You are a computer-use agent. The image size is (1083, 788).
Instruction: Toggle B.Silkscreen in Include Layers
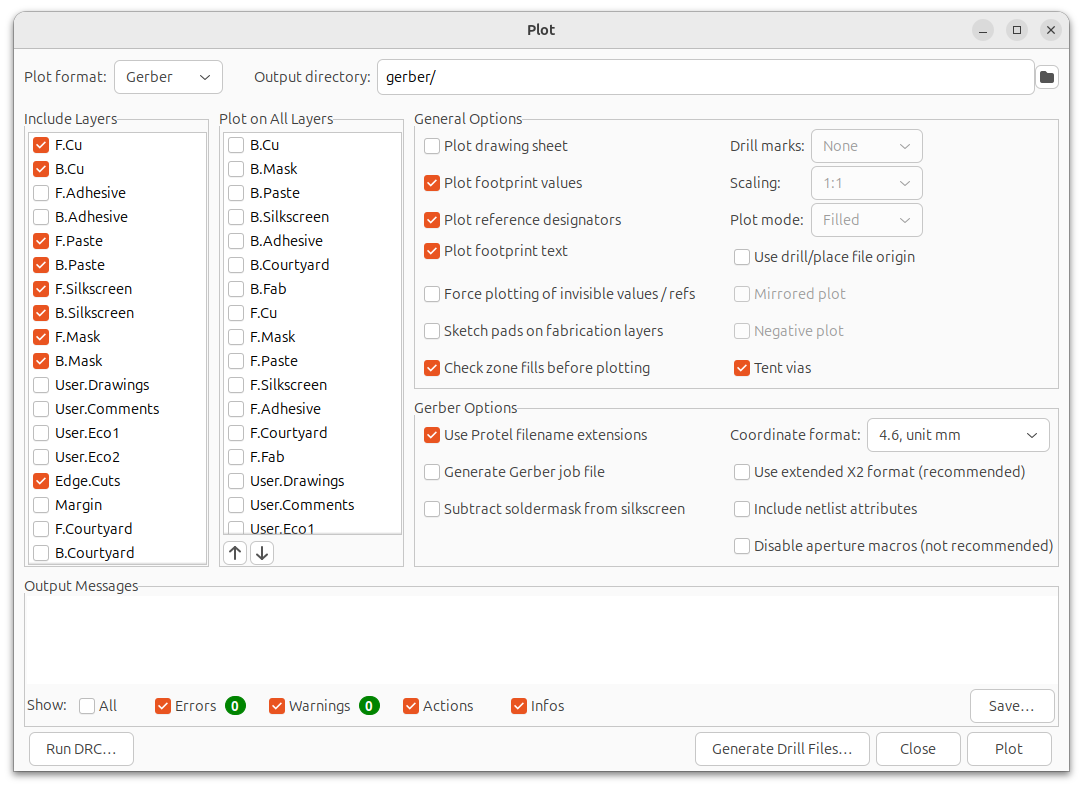pos(41,313)
